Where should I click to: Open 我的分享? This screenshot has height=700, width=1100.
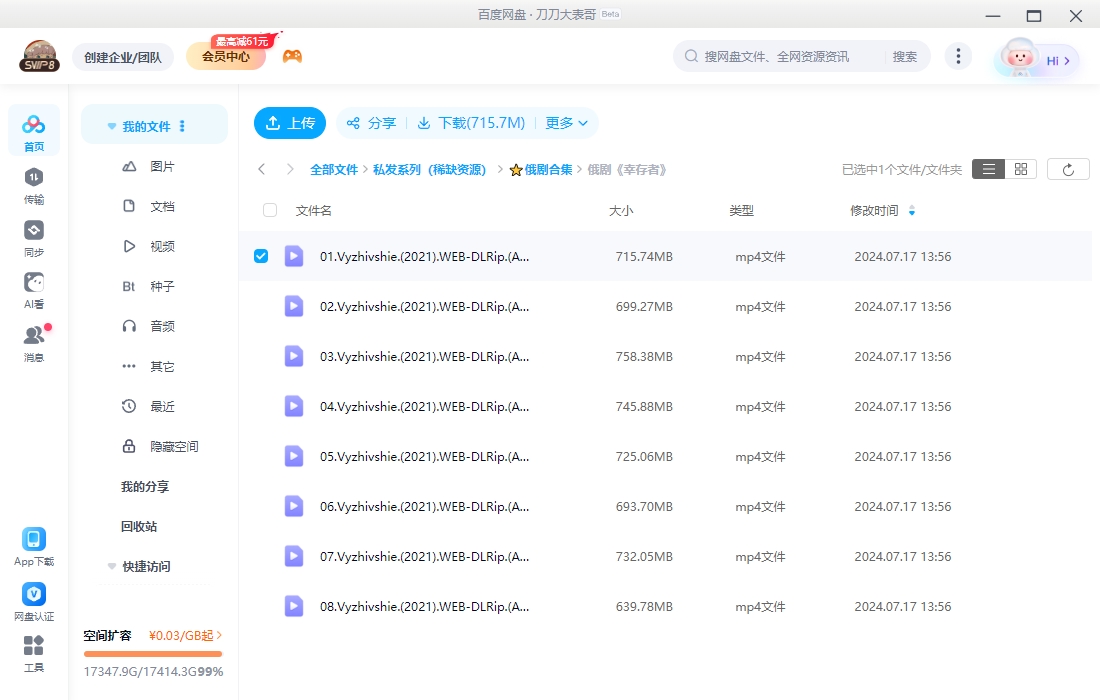point(145,486)
